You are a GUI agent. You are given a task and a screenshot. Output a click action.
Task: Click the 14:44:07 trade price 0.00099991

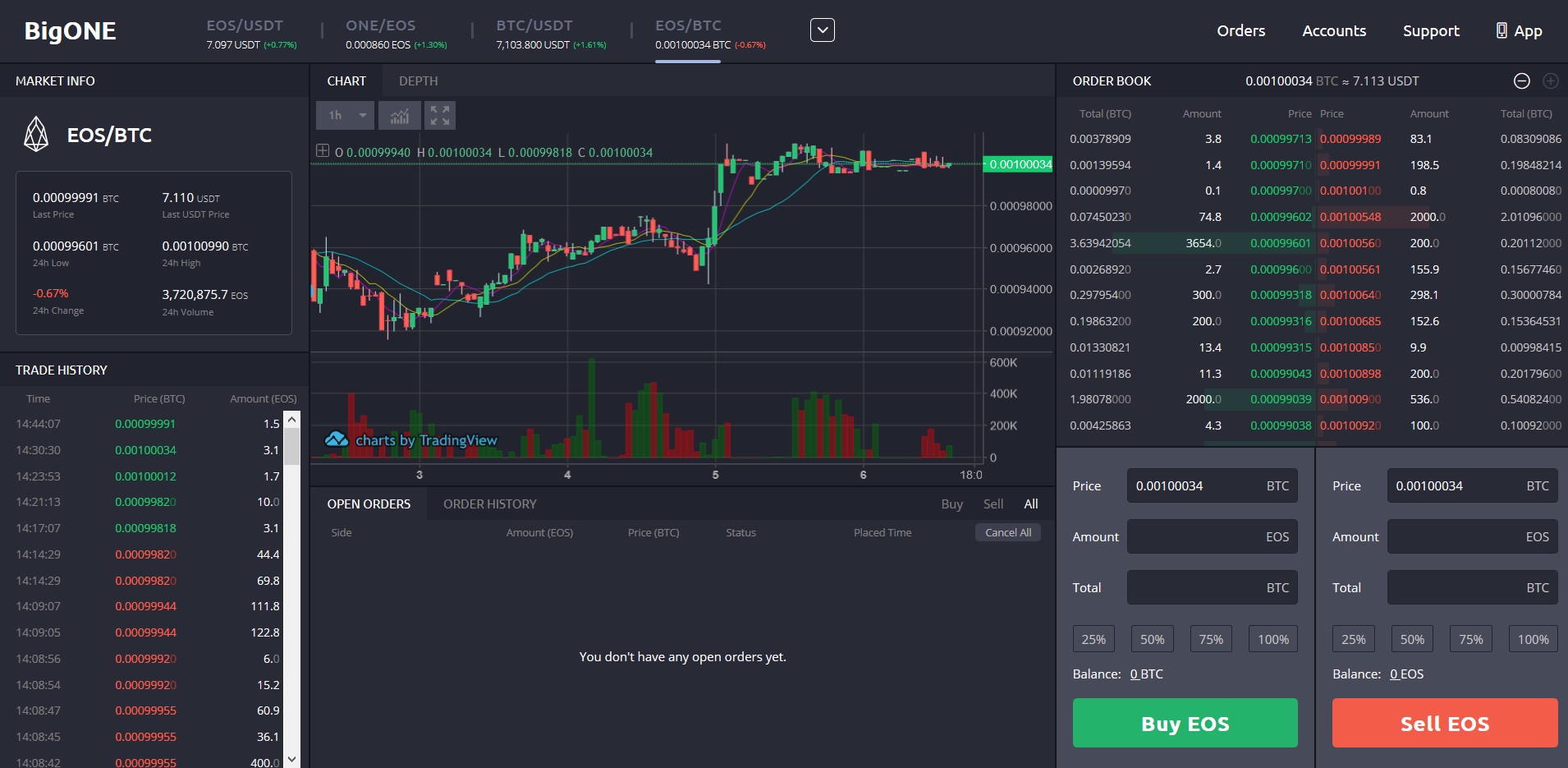point(145,424)
